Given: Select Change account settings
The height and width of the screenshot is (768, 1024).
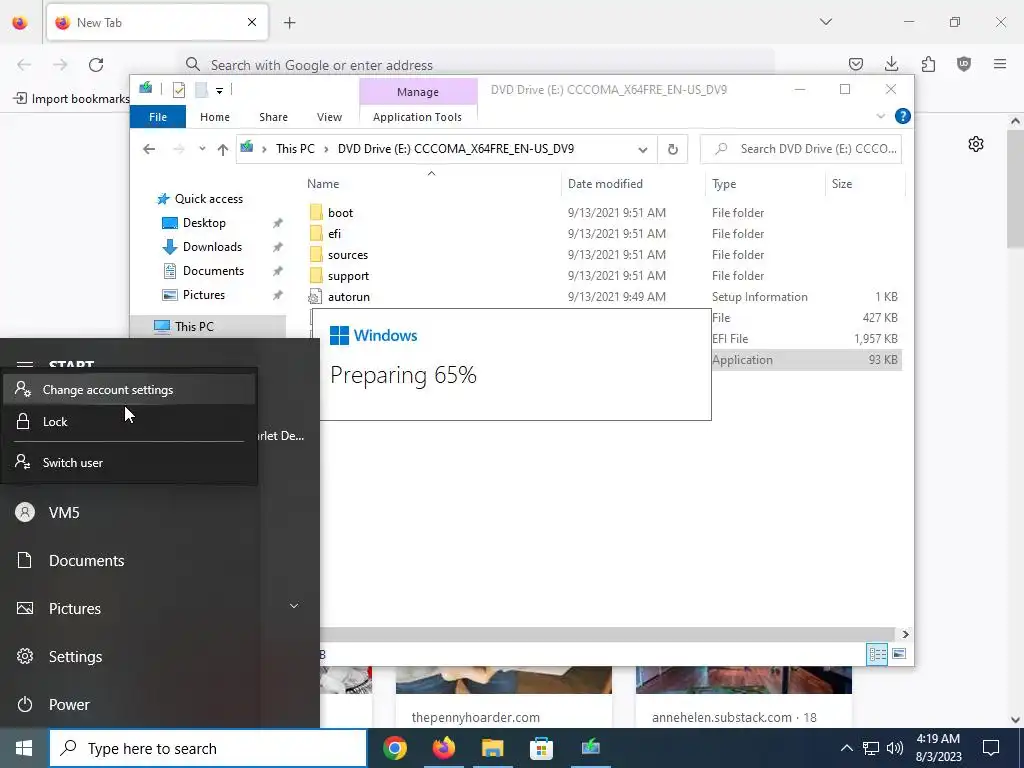Looking at the screenshot, I should pyautogui.click(x=129, y=390).
